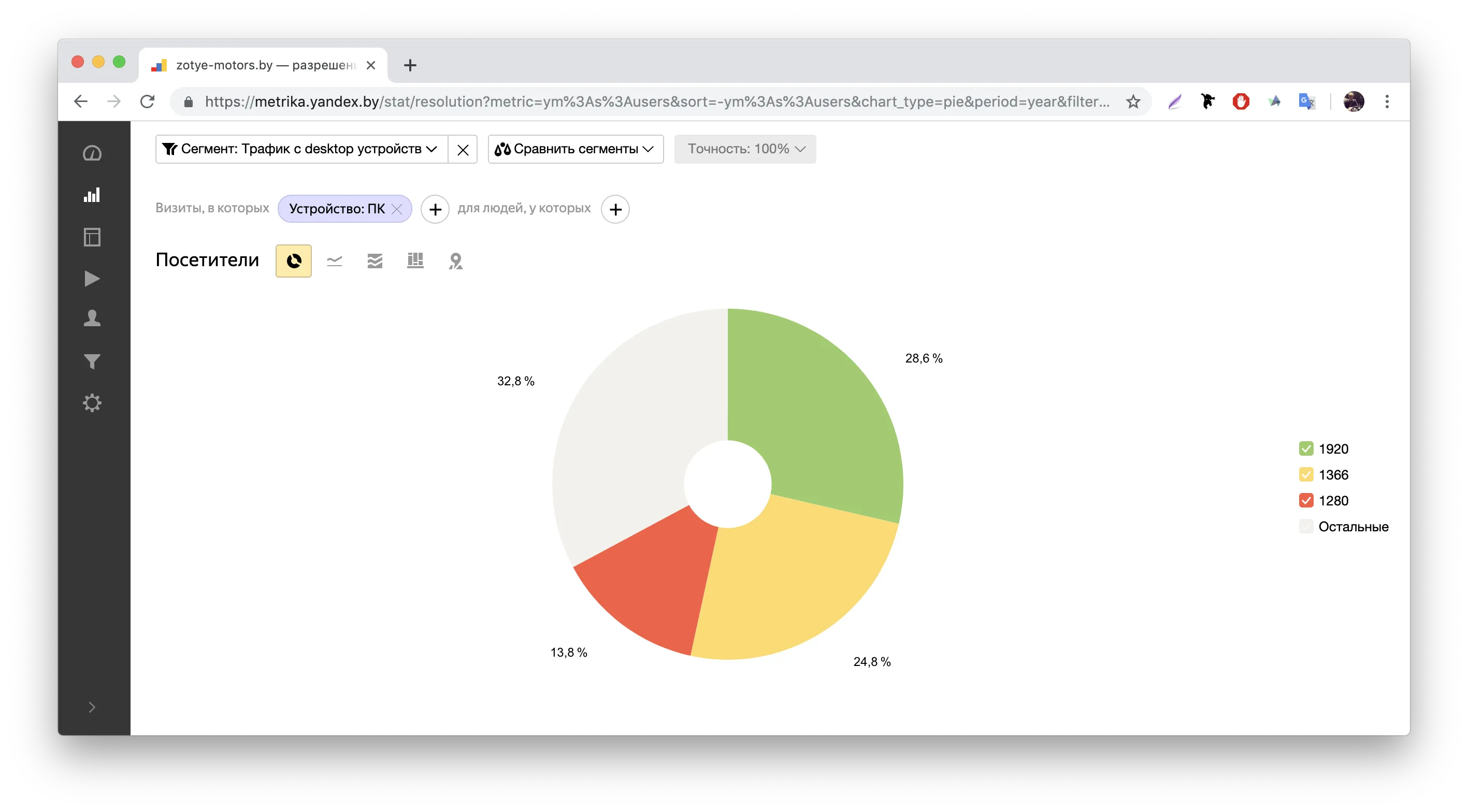The image size is (1468, 812).
Task: Open the dashboard gauge icon in sidebar
Action: 92,153
